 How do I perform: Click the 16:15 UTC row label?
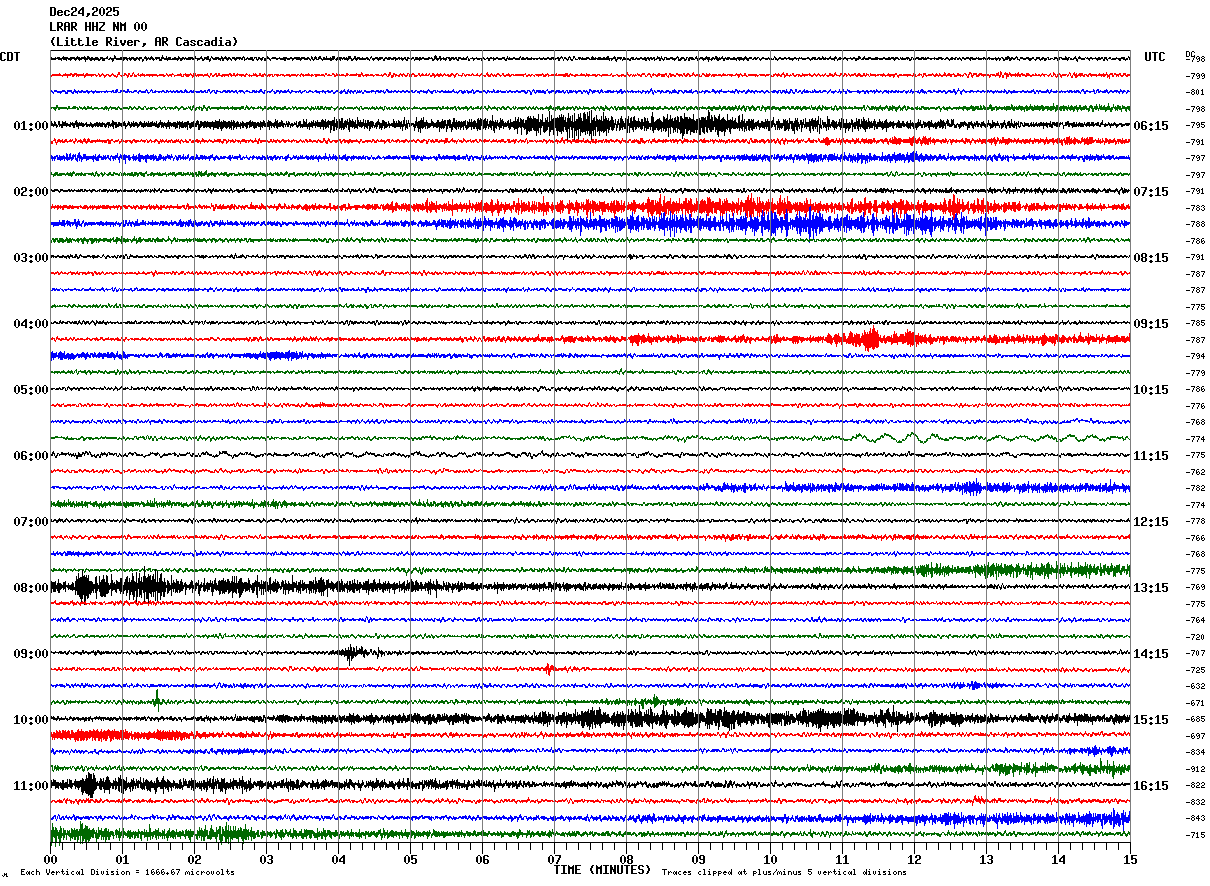[1152, 786]
